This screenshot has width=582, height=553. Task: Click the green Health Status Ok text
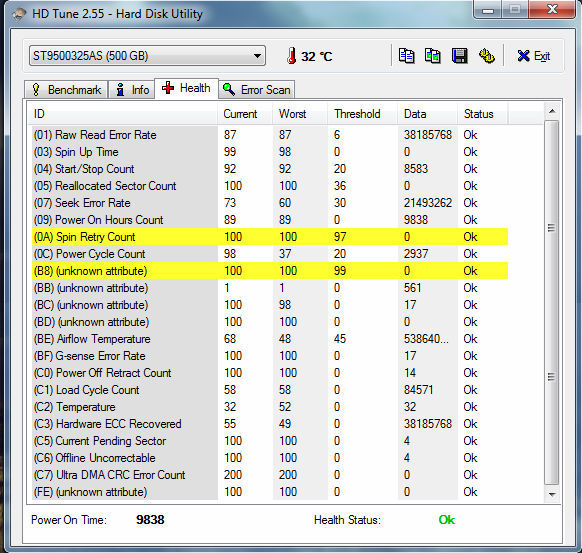click(x=447, y=520)
